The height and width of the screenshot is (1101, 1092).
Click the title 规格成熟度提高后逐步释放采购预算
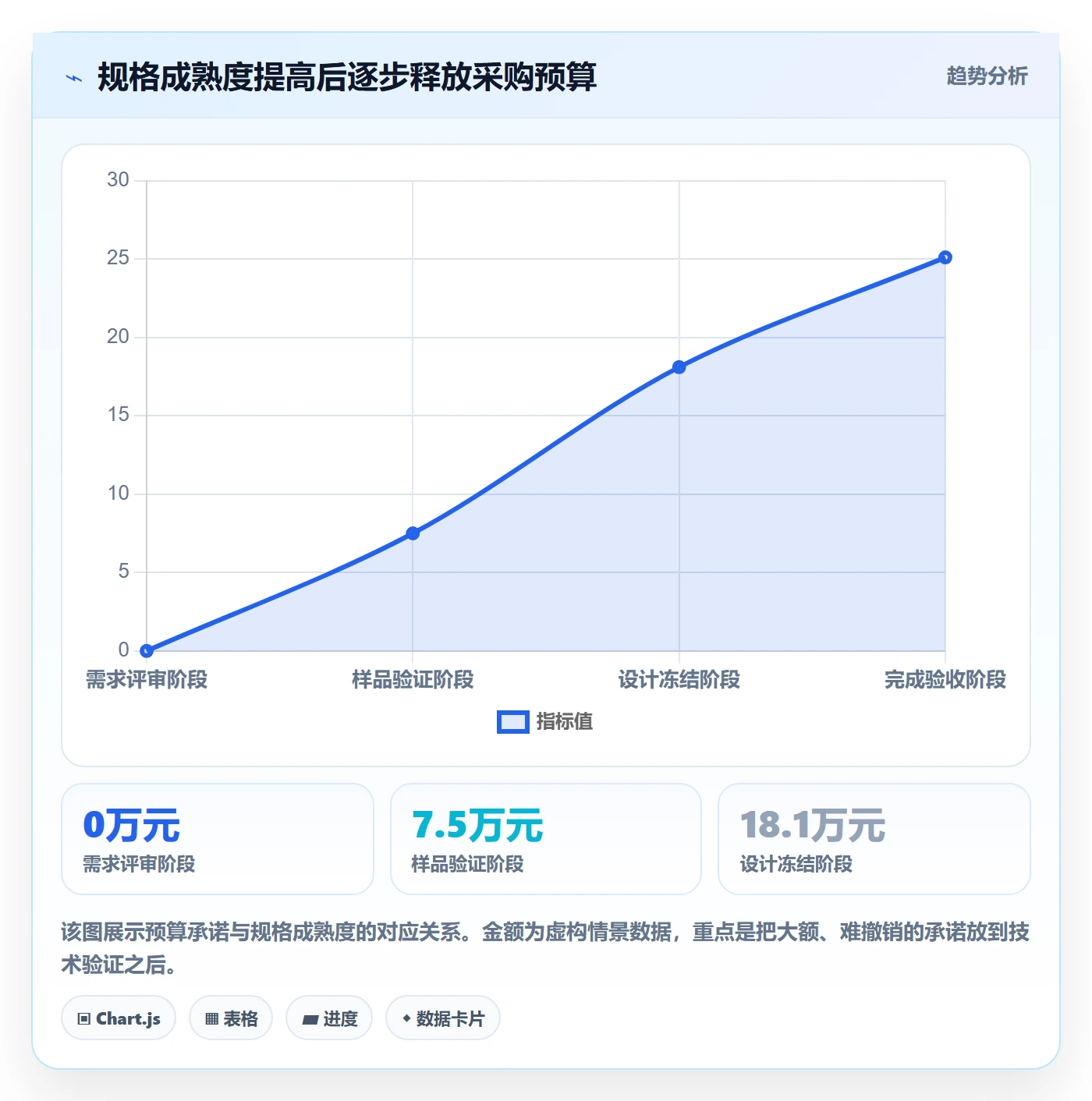click(x=347, y=77)
